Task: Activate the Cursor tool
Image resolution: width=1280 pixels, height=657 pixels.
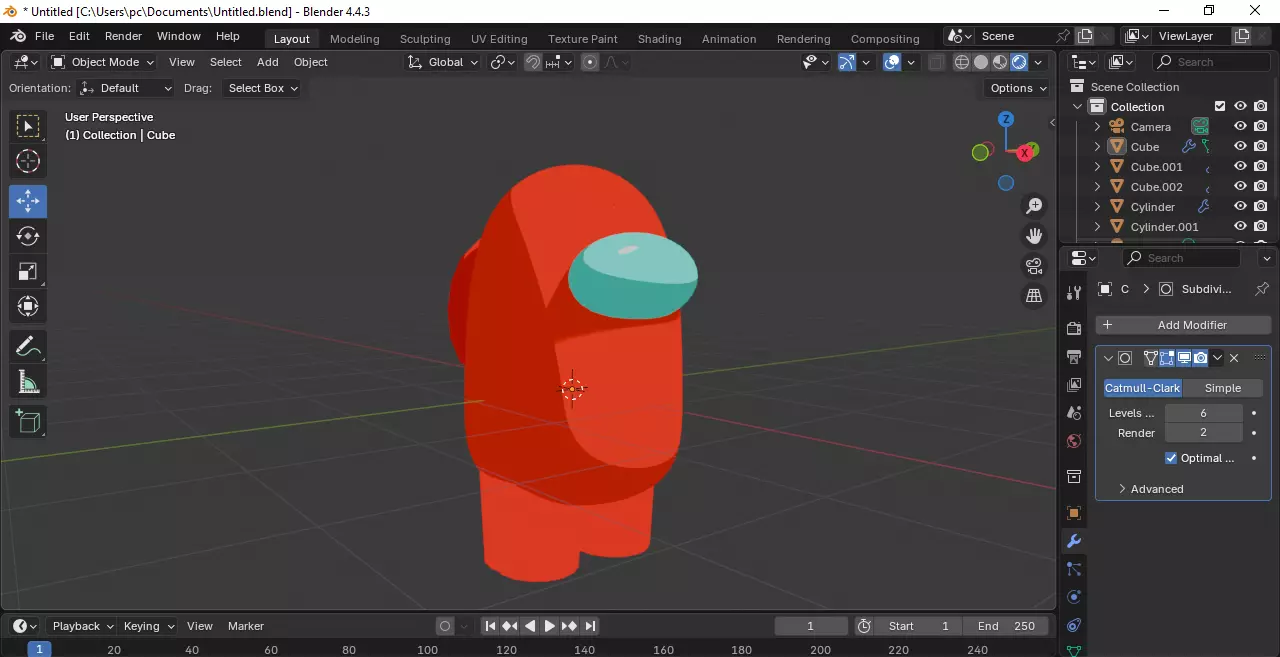Action: 28,161
